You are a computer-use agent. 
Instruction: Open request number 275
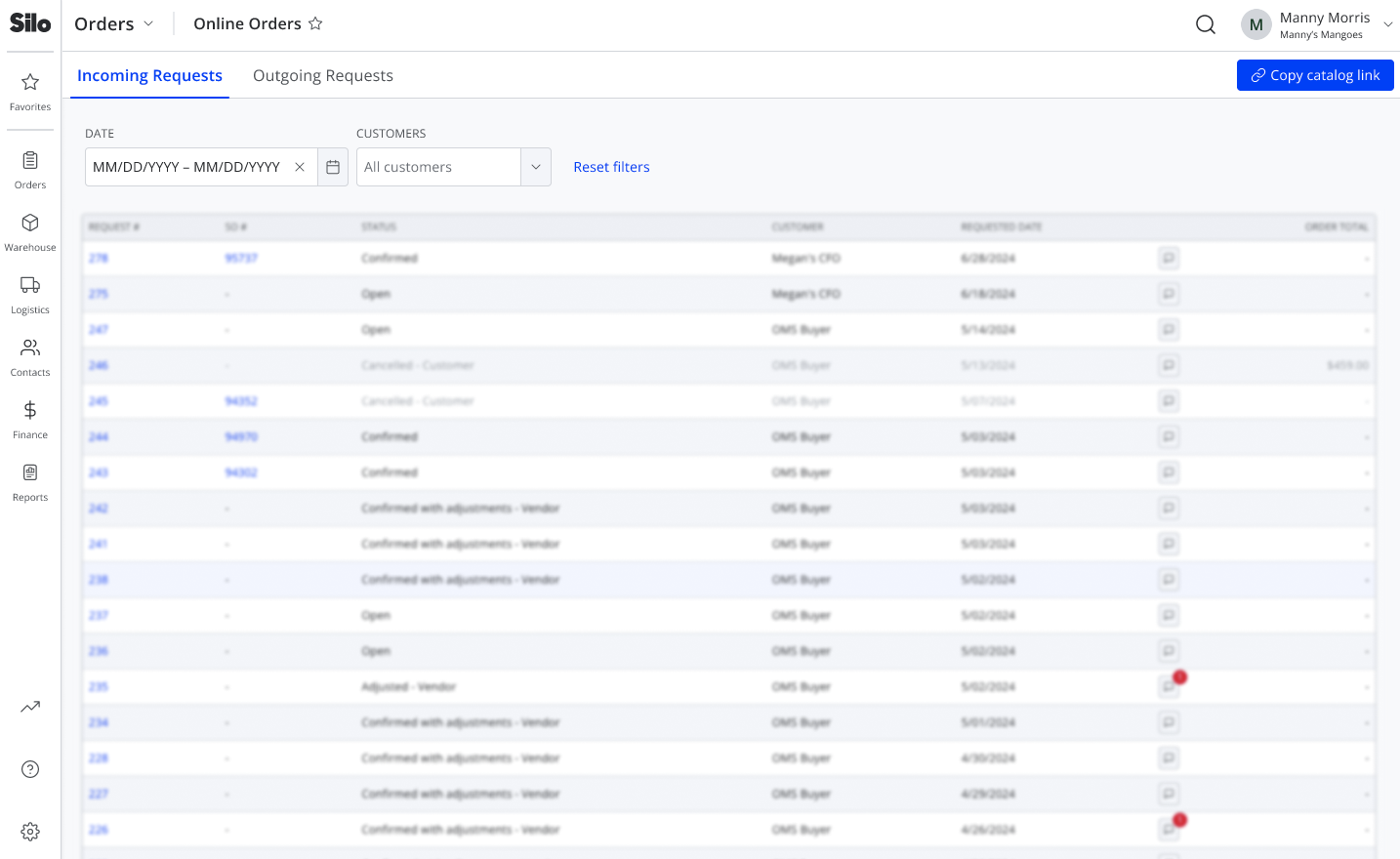99,294
